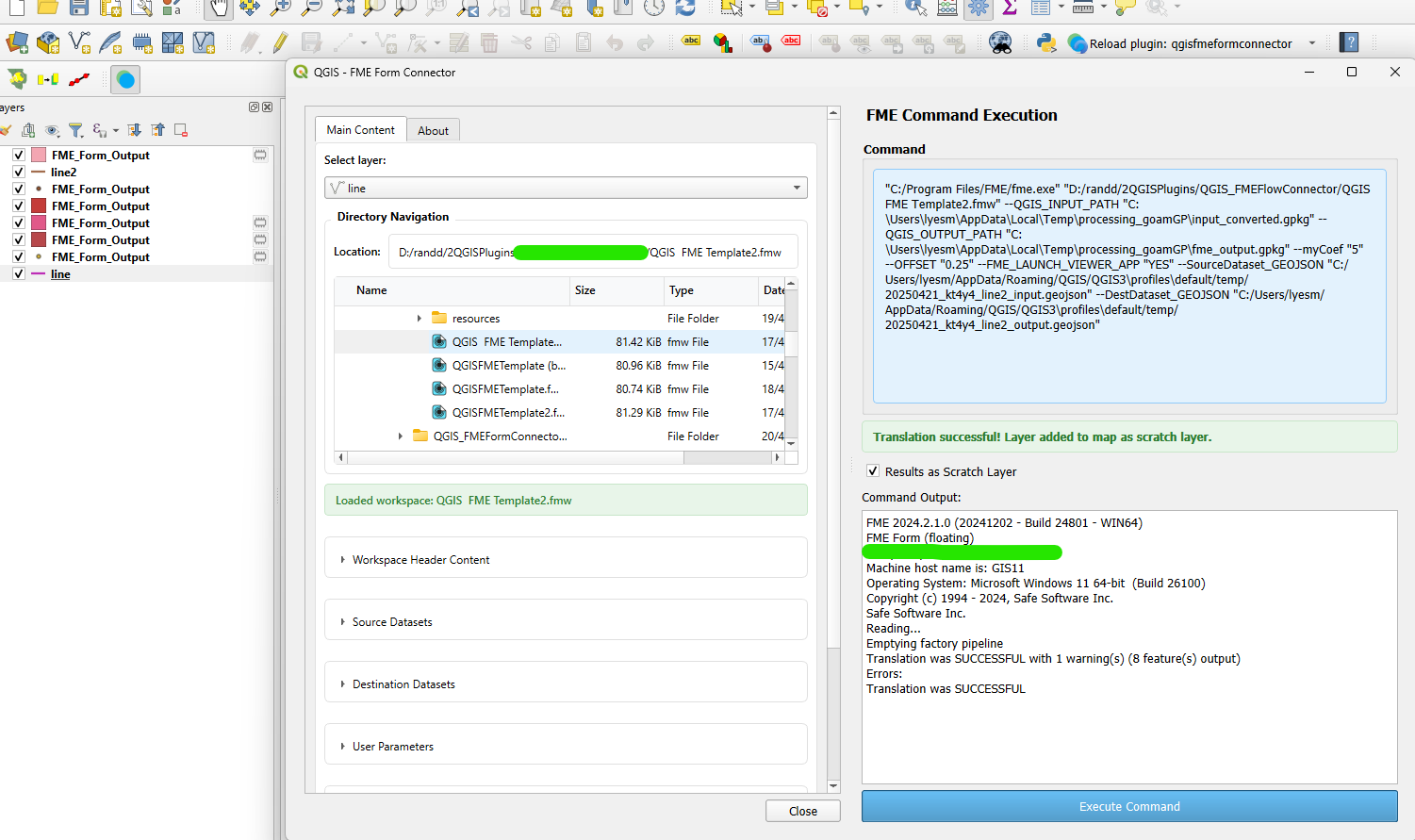1415x840 pixels.
Task: Switch to the About tab
Action: coord(433,131)
